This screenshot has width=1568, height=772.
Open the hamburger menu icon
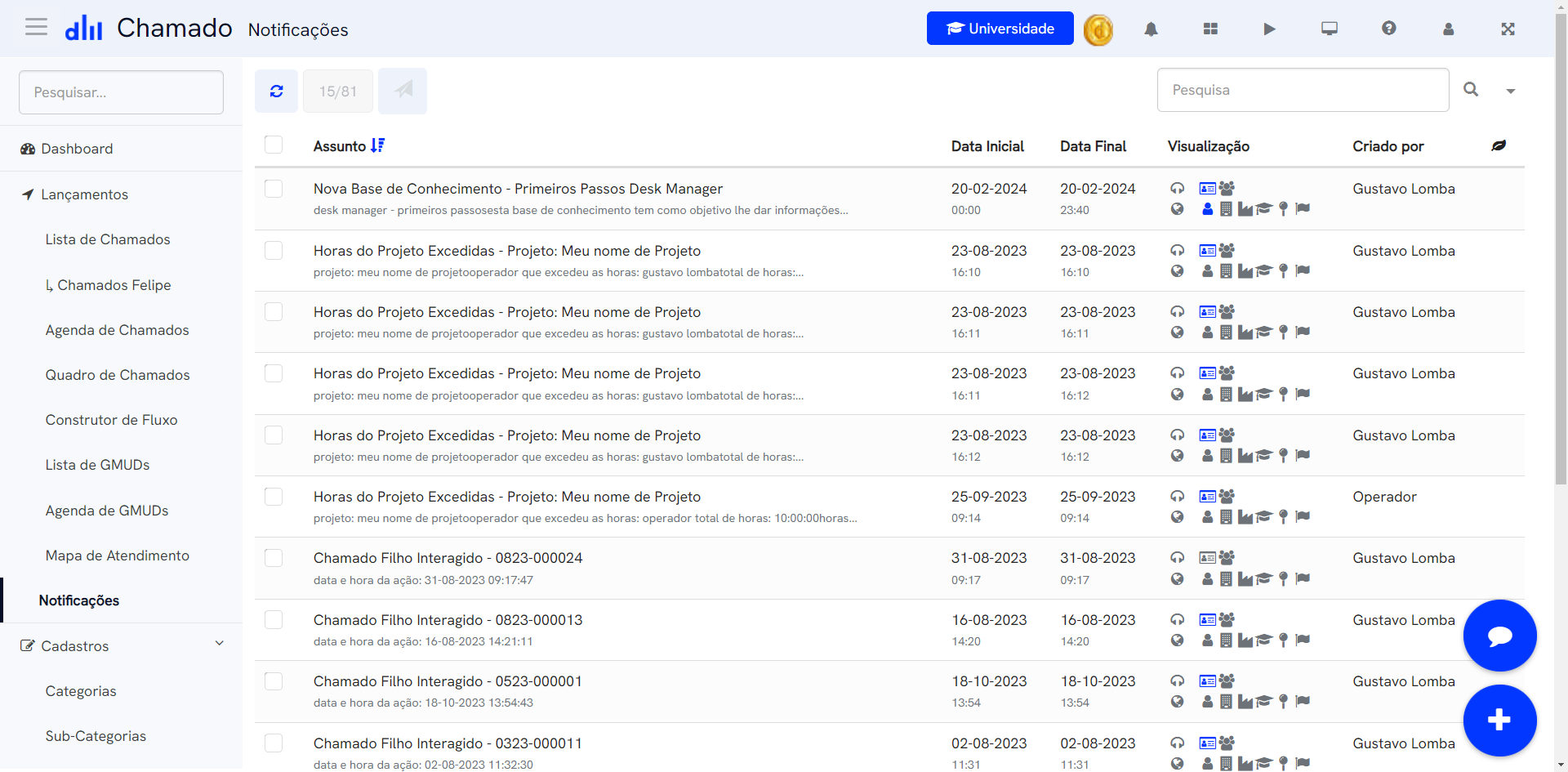36,28
